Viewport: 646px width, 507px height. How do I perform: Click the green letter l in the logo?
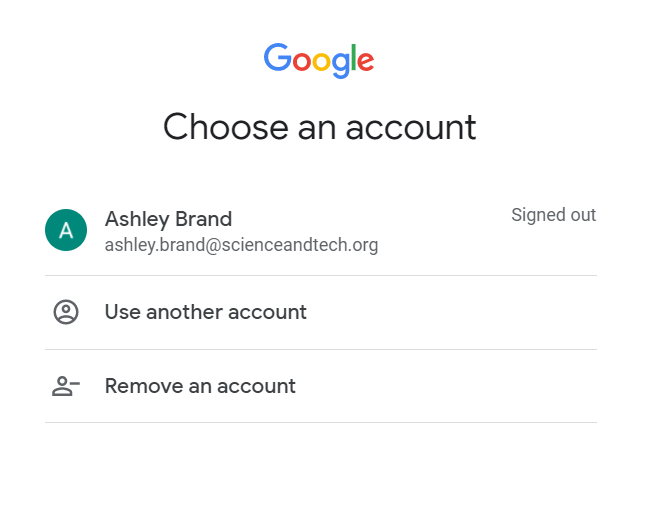[352, 59]
